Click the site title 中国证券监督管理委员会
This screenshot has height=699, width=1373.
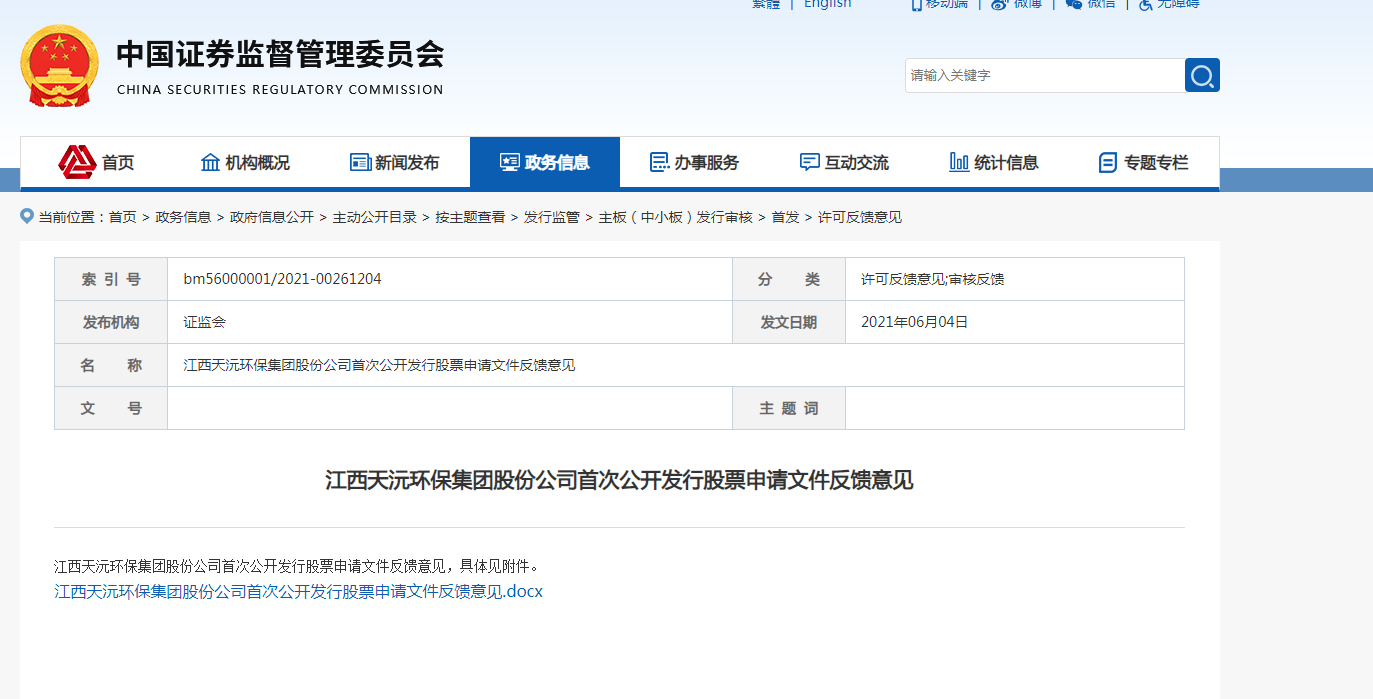coord(280,54)
